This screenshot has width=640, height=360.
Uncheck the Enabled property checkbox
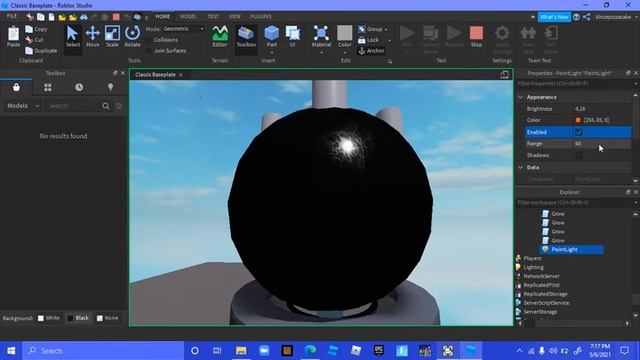click(578, 132)
